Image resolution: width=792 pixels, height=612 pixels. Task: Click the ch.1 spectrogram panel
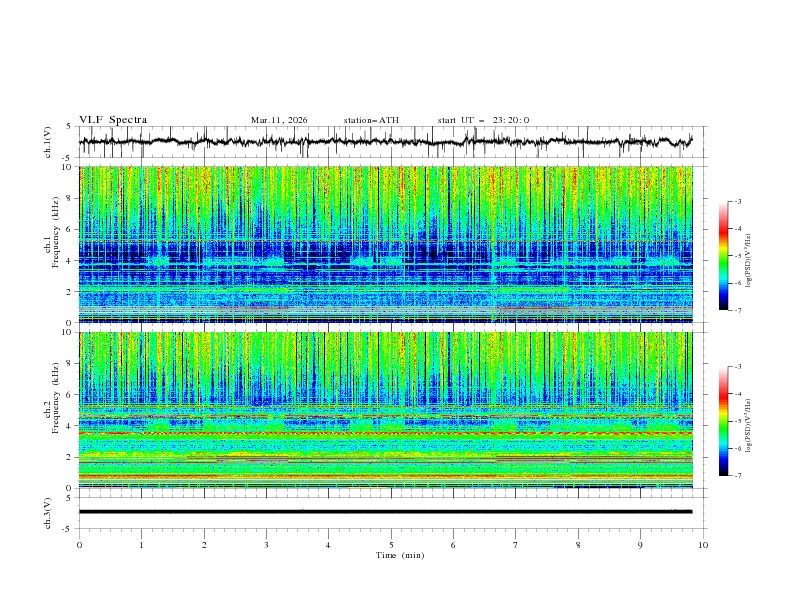coord(386,244)
